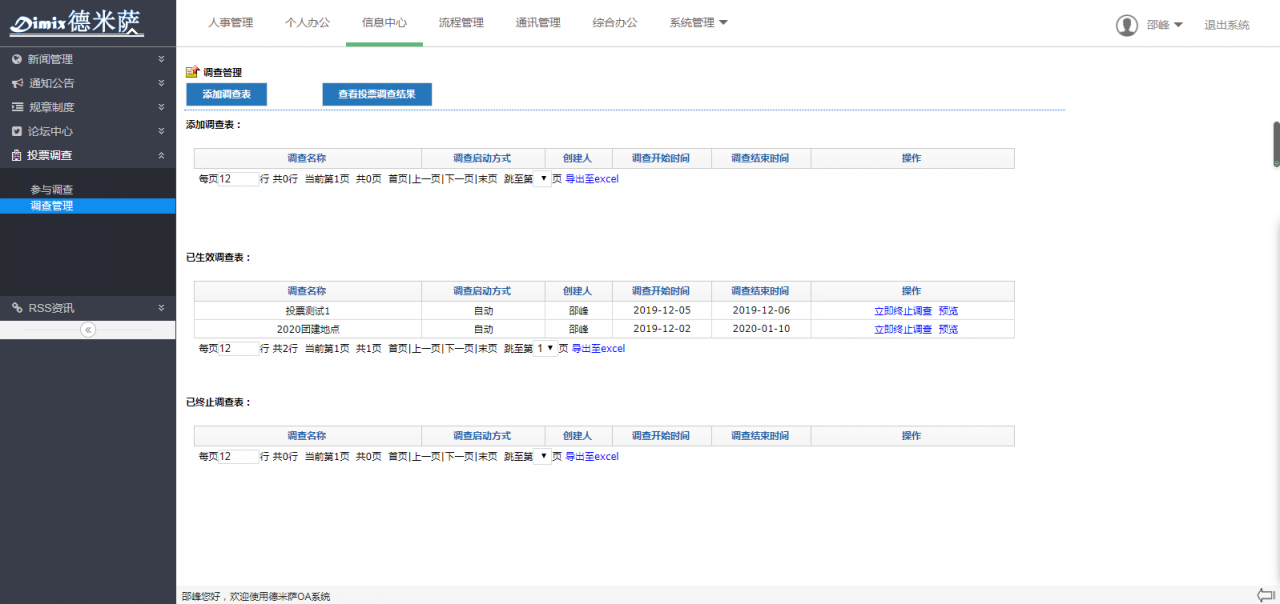Select 信息中心 top menu tab
1280x604 pixels.
coord(384,22)
